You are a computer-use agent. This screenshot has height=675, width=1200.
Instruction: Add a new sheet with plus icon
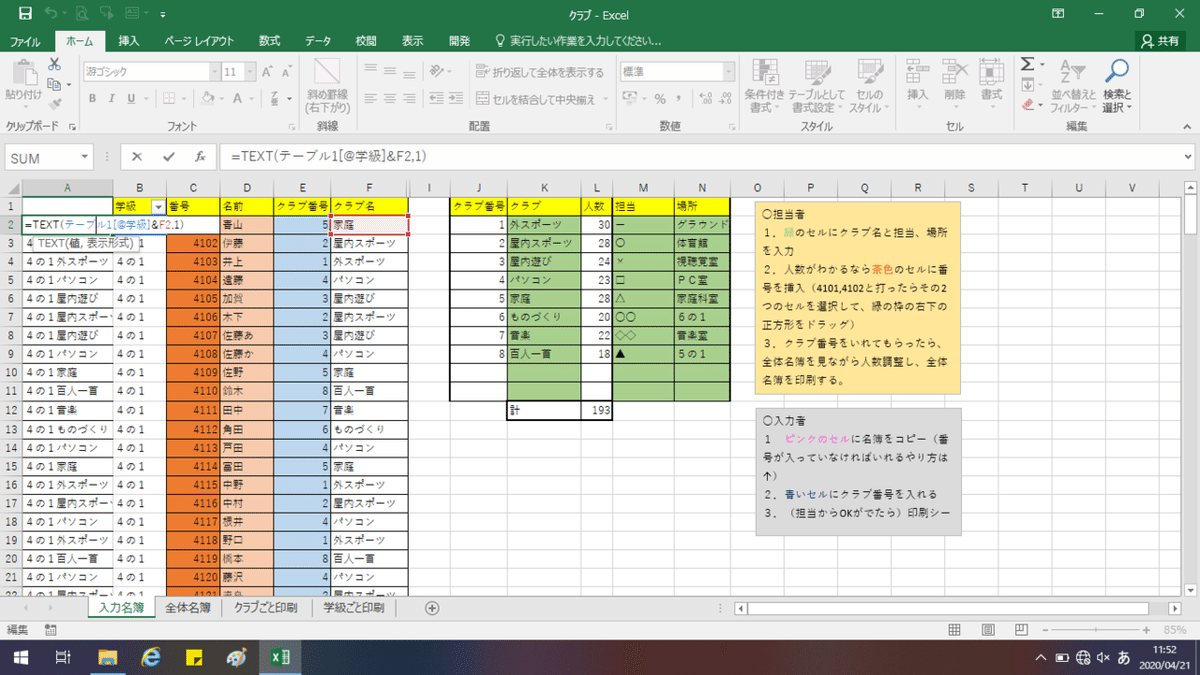point(432,607)
